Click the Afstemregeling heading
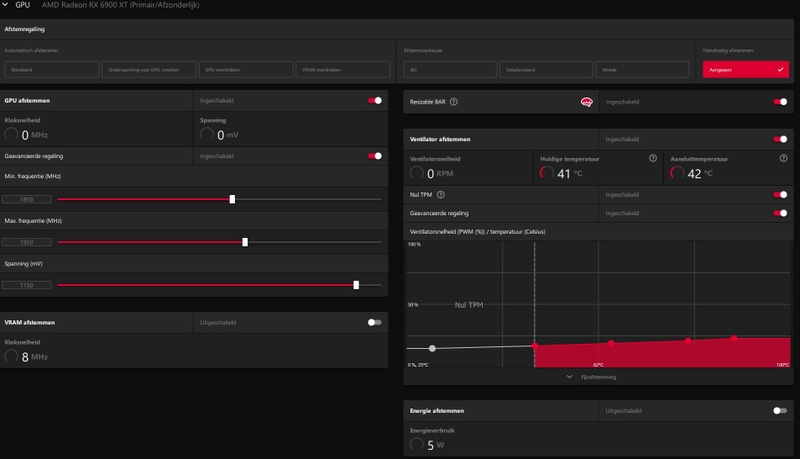The height and width of the screenshot is (459, 800). click(x=24, y=29)
